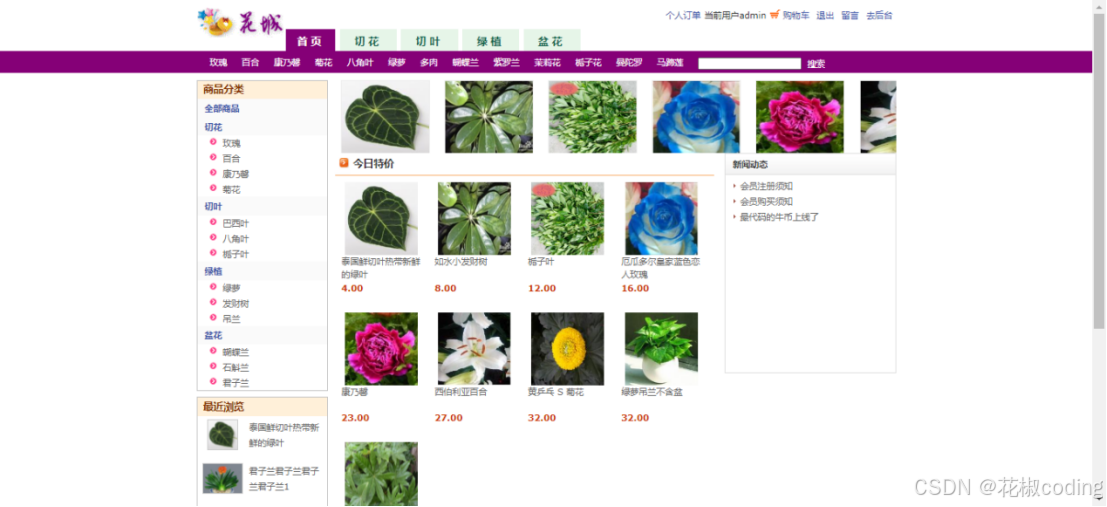Select the 曼陀罗 keyword in the purple bar

pos(630,63)
